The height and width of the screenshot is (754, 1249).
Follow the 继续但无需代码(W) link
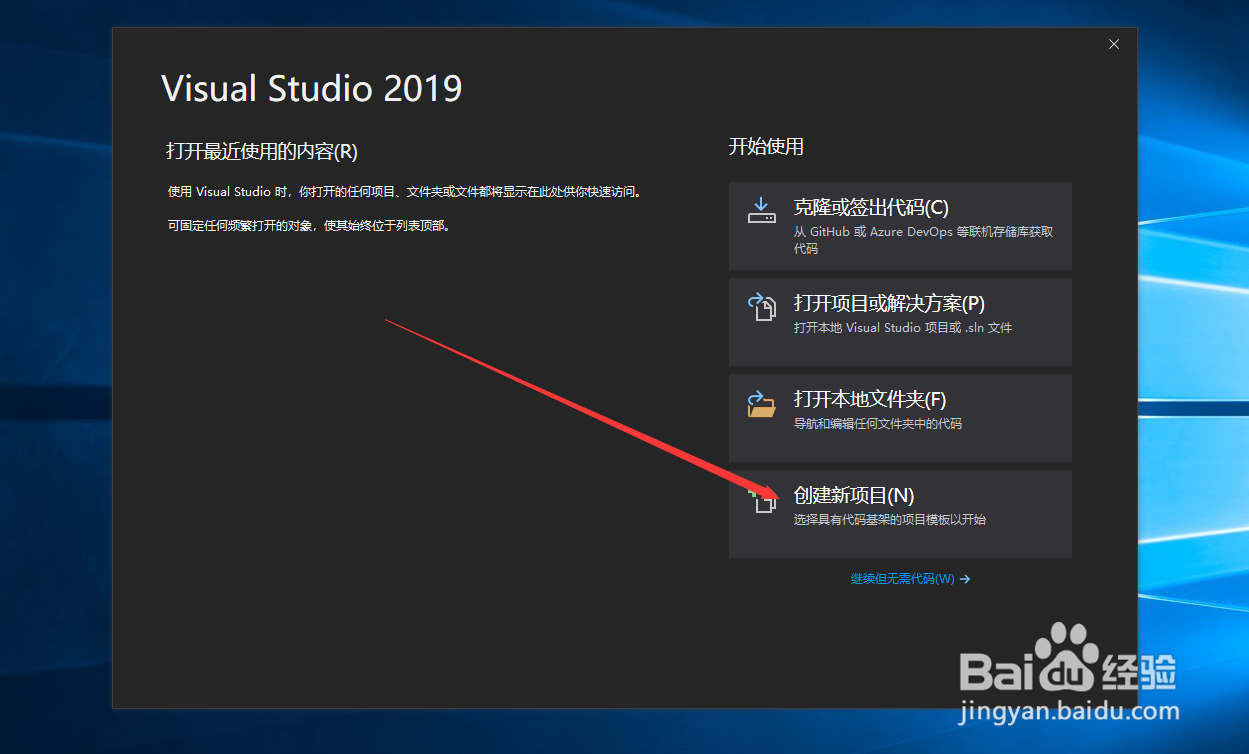[910, 579]
